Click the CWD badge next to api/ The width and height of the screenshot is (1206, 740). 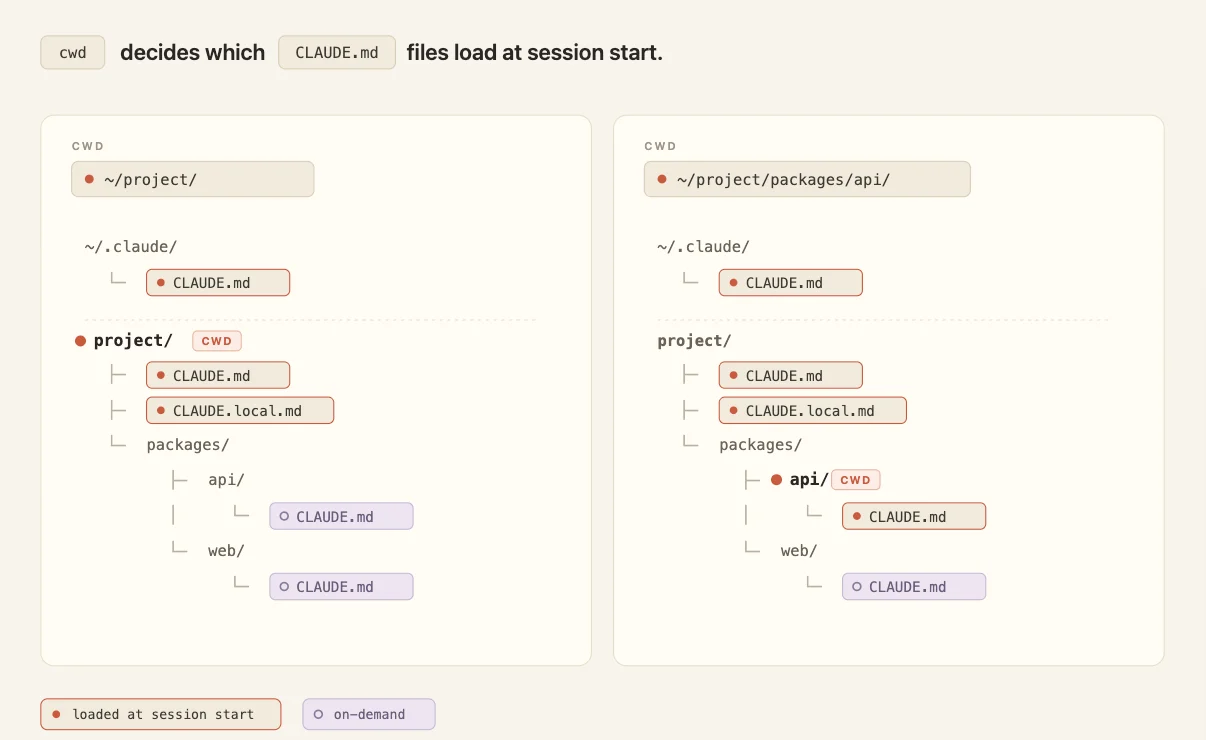[x=856, y=480]
